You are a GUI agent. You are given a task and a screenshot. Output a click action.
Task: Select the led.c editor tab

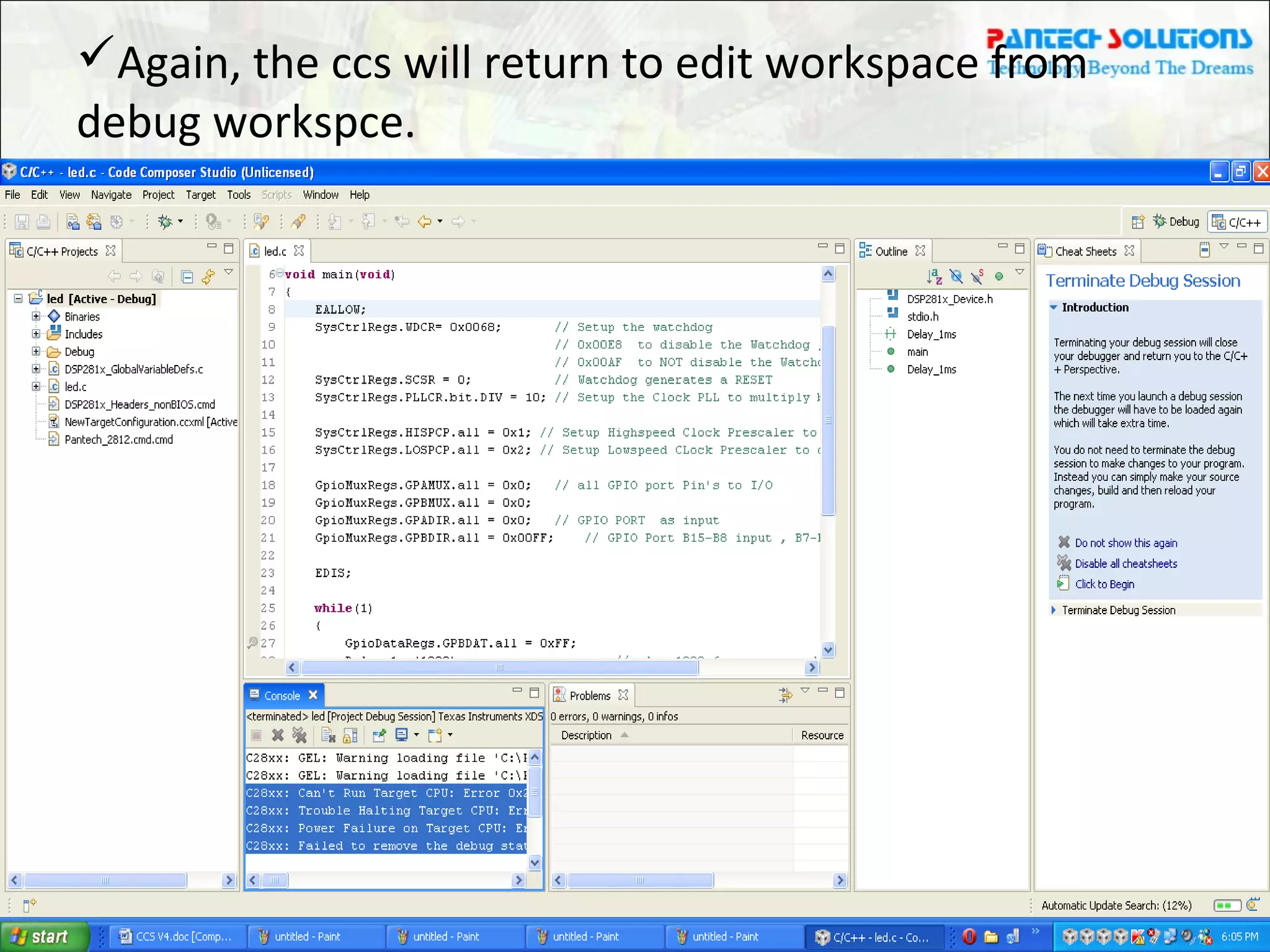(275, 251)
